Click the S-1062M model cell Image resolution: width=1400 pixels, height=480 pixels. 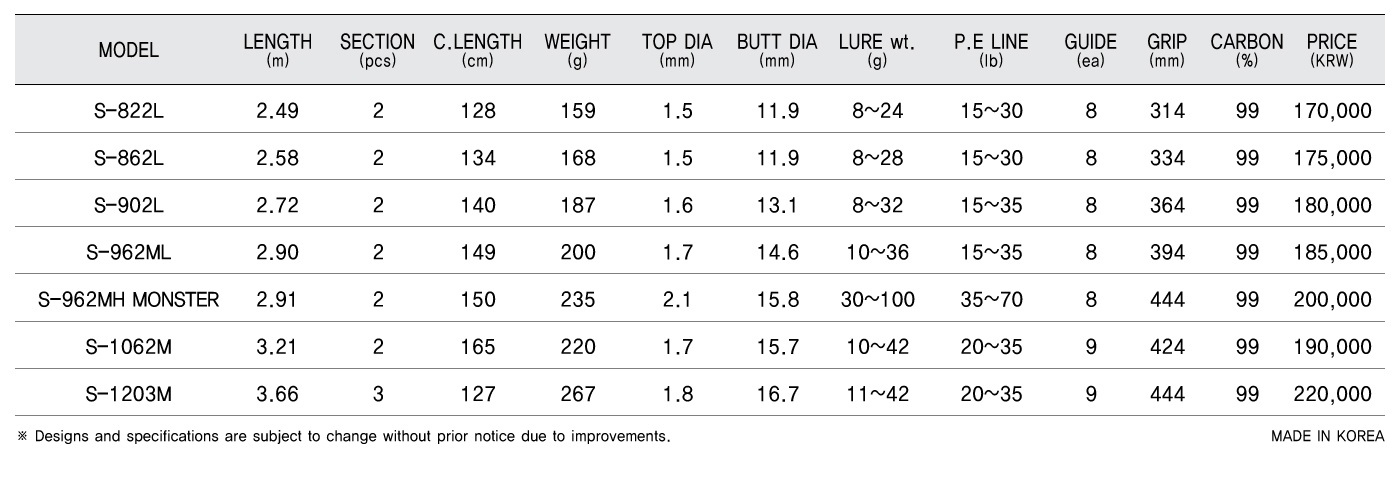click(x=128, y=347)
